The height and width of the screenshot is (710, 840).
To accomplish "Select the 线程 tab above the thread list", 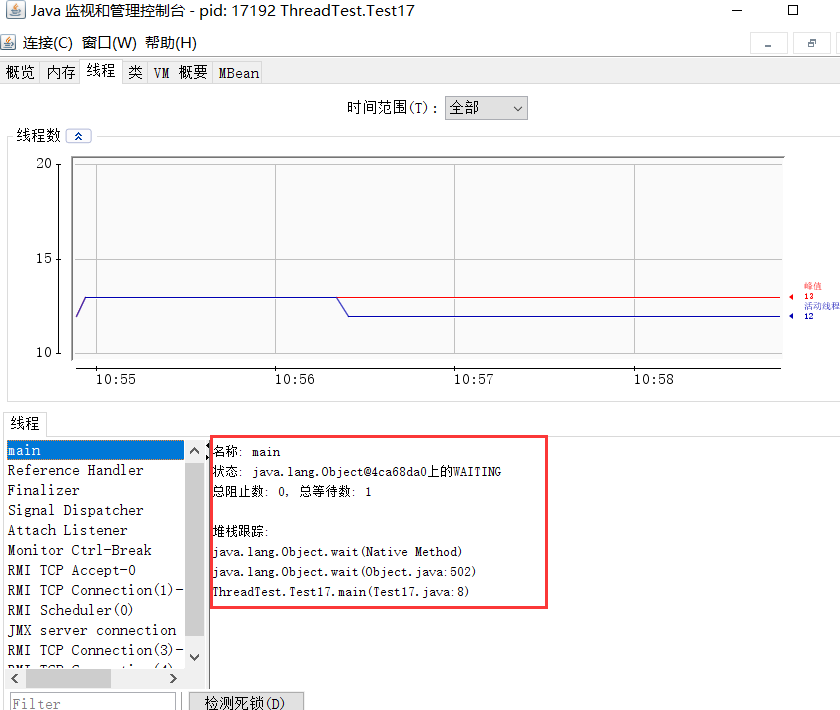I will click(25, 424).
